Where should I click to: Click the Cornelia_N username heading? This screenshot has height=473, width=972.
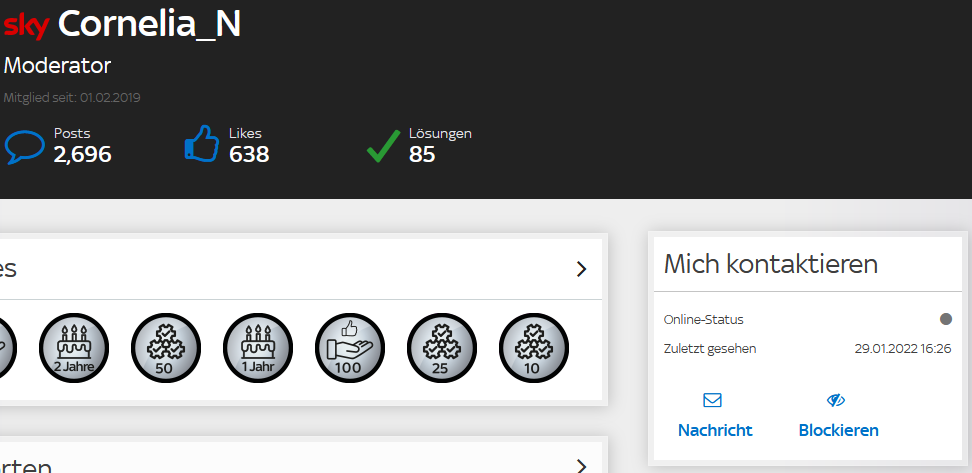click(149, 24)
